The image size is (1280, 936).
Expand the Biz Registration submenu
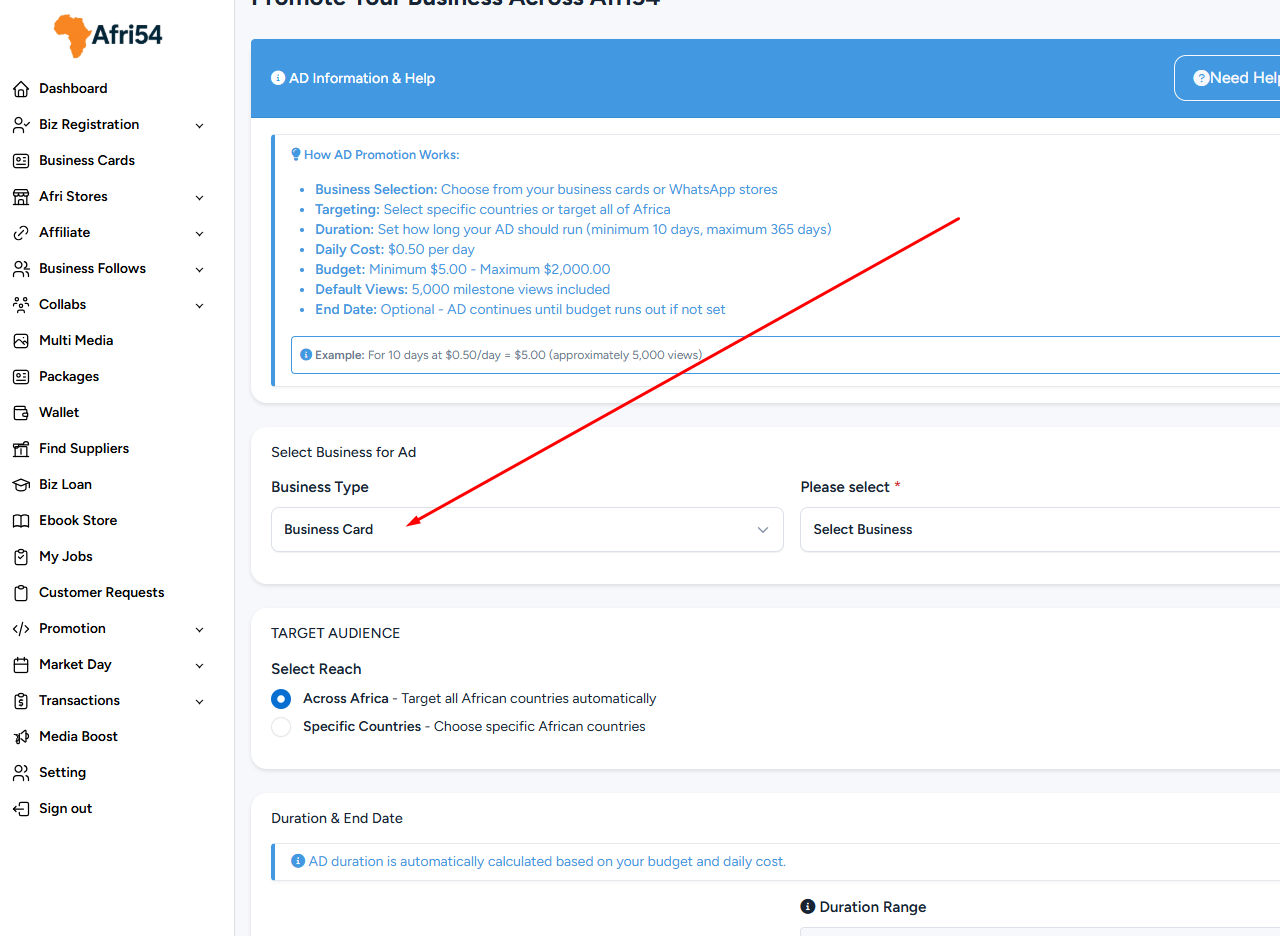(x=199, y=126)
